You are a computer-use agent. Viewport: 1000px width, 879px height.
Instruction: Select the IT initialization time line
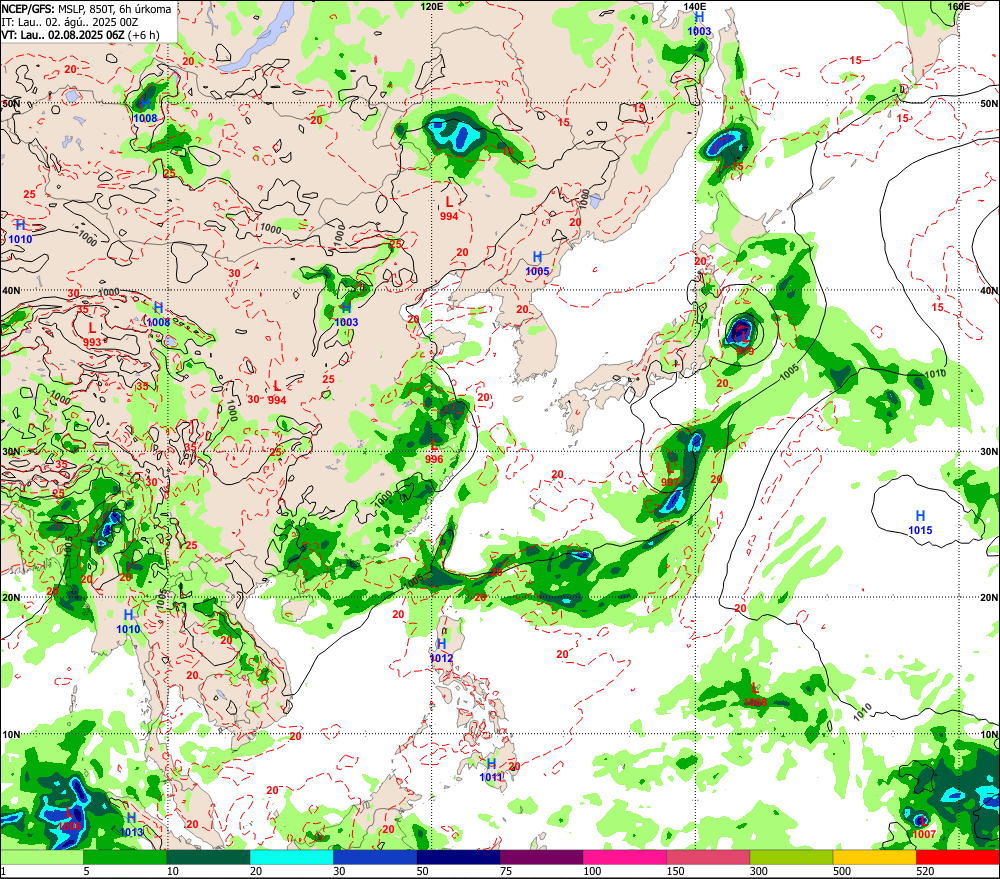70,22
